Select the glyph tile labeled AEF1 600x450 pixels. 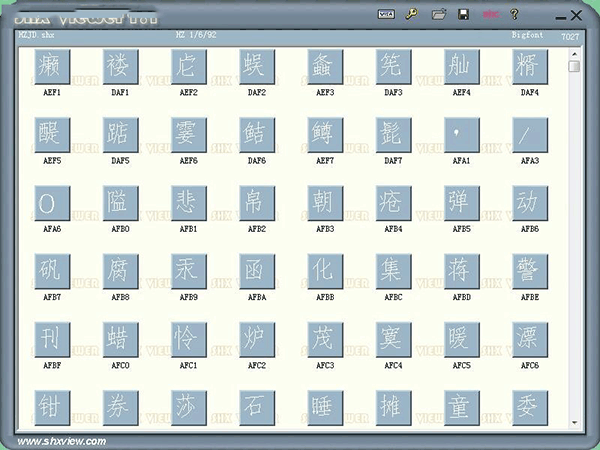51,66
